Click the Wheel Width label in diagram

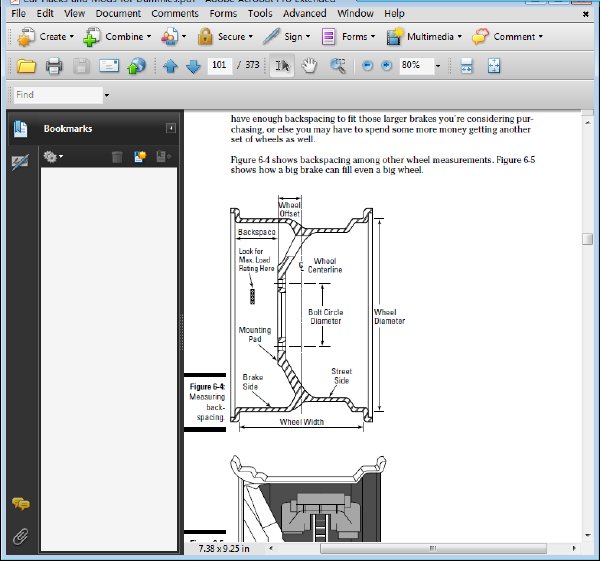(x=302, y=422)
